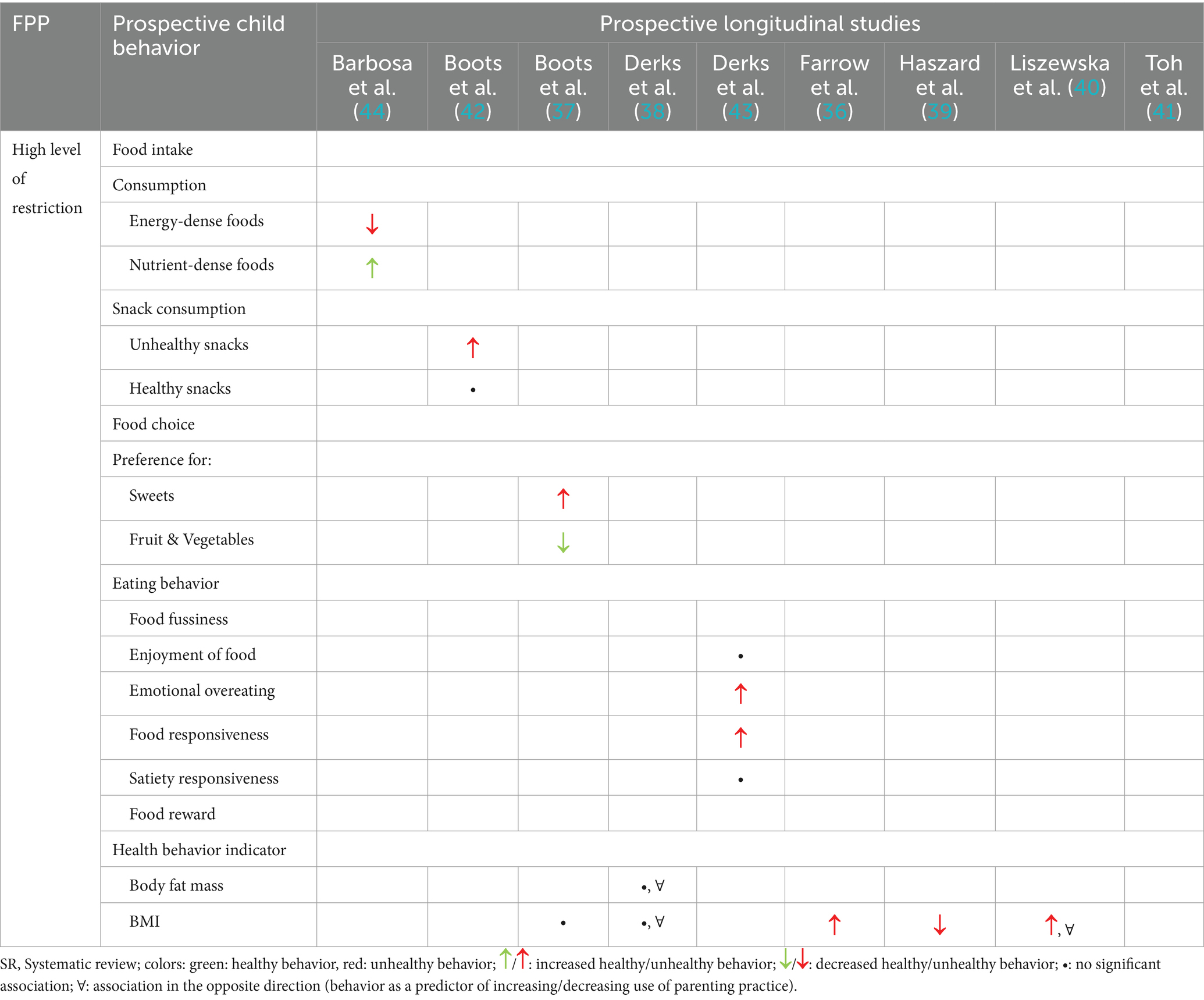
Task: Click the green up arrow in Nutrient-dense foods row
Action: pos(372,268)
